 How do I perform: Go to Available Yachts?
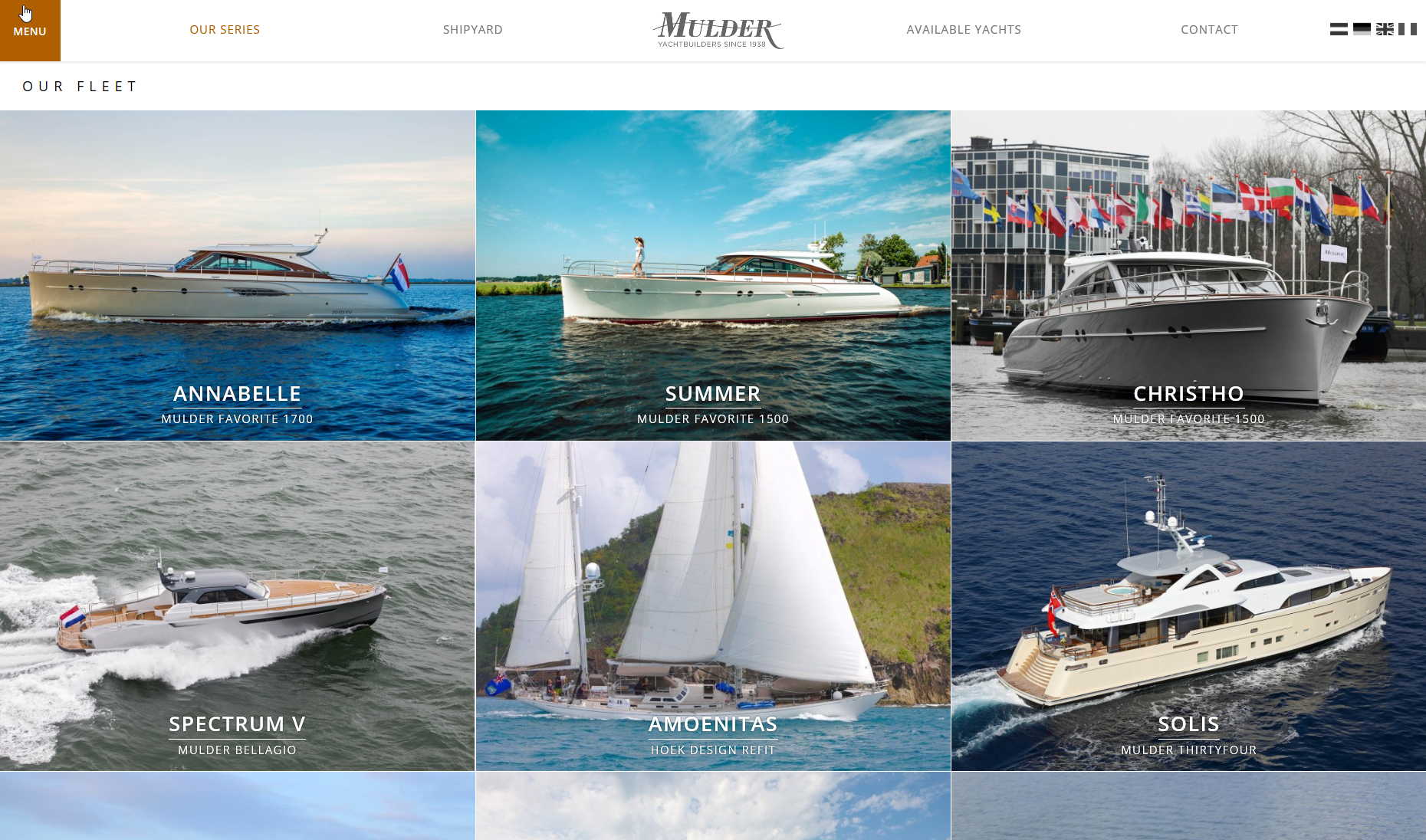(964, 30)
